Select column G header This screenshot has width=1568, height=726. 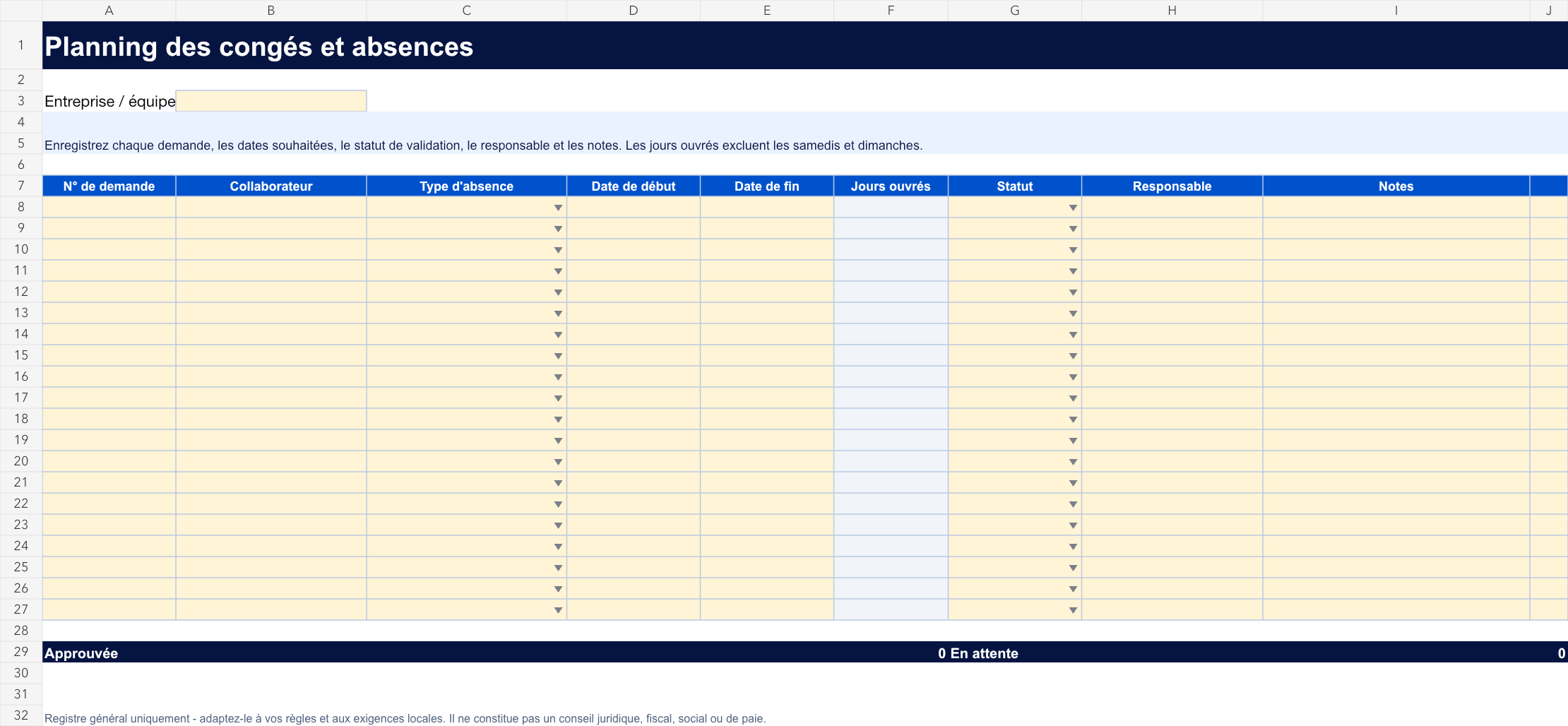(1015, 11)
